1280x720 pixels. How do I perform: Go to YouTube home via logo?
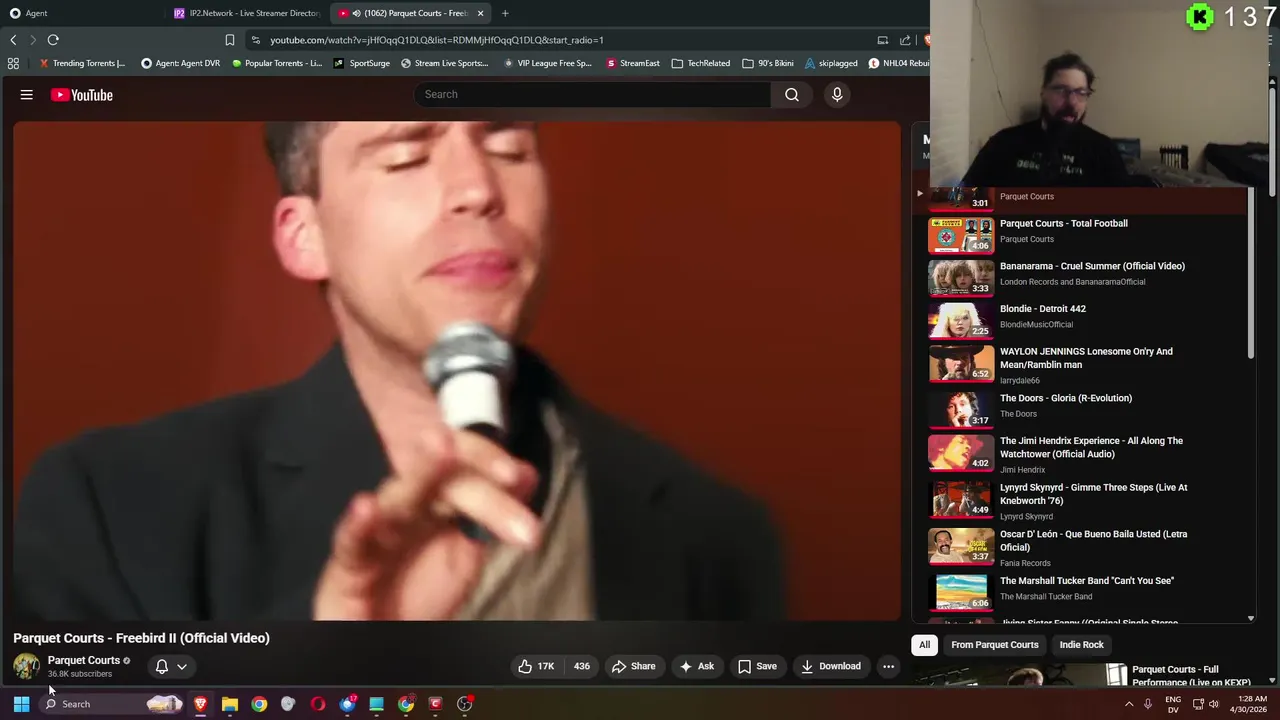82,95
